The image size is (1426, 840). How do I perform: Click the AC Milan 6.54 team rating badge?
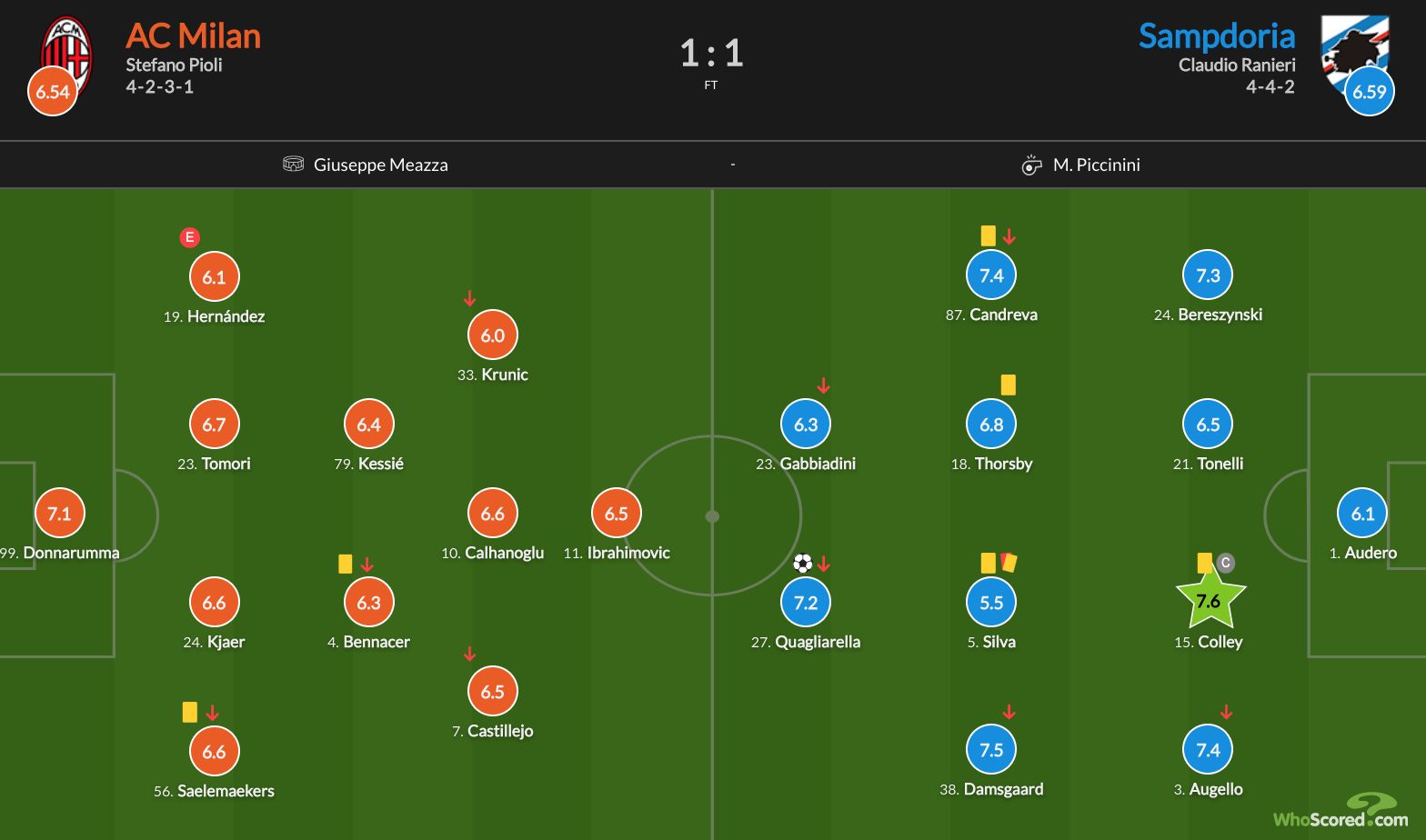click(x=53, y=92)
